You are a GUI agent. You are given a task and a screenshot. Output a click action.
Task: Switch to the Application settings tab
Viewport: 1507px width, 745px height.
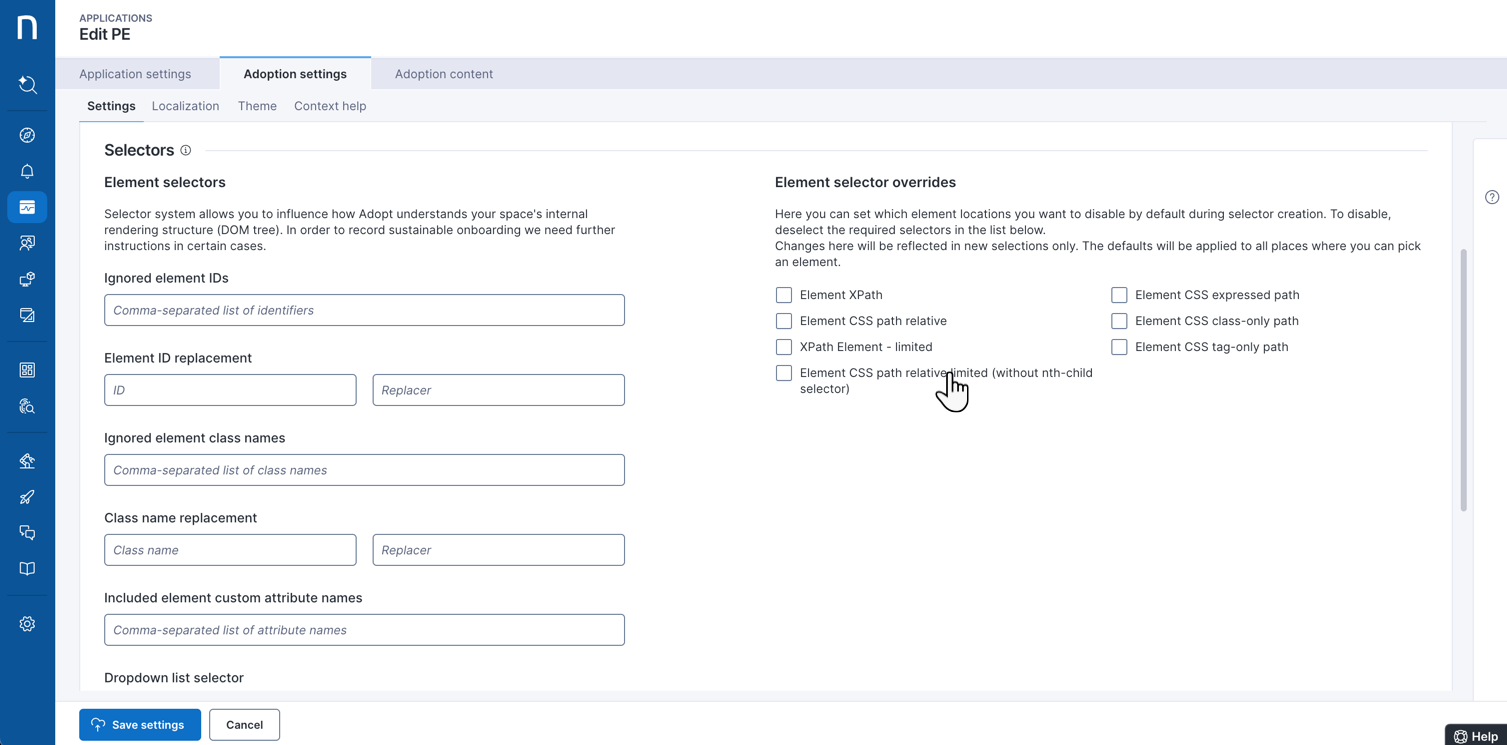pos(135,74)
